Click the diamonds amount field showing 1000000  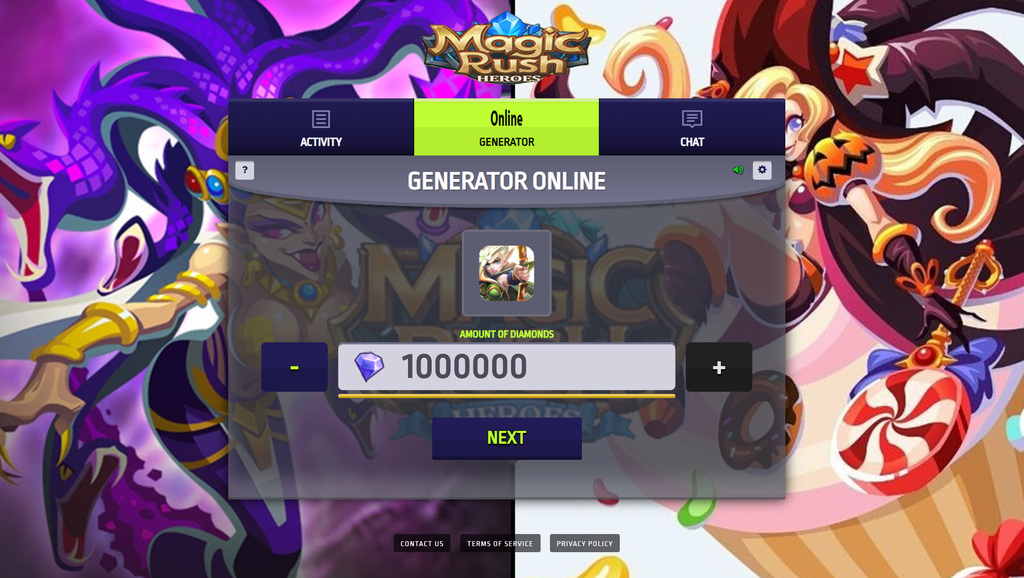tap(507, 366)
